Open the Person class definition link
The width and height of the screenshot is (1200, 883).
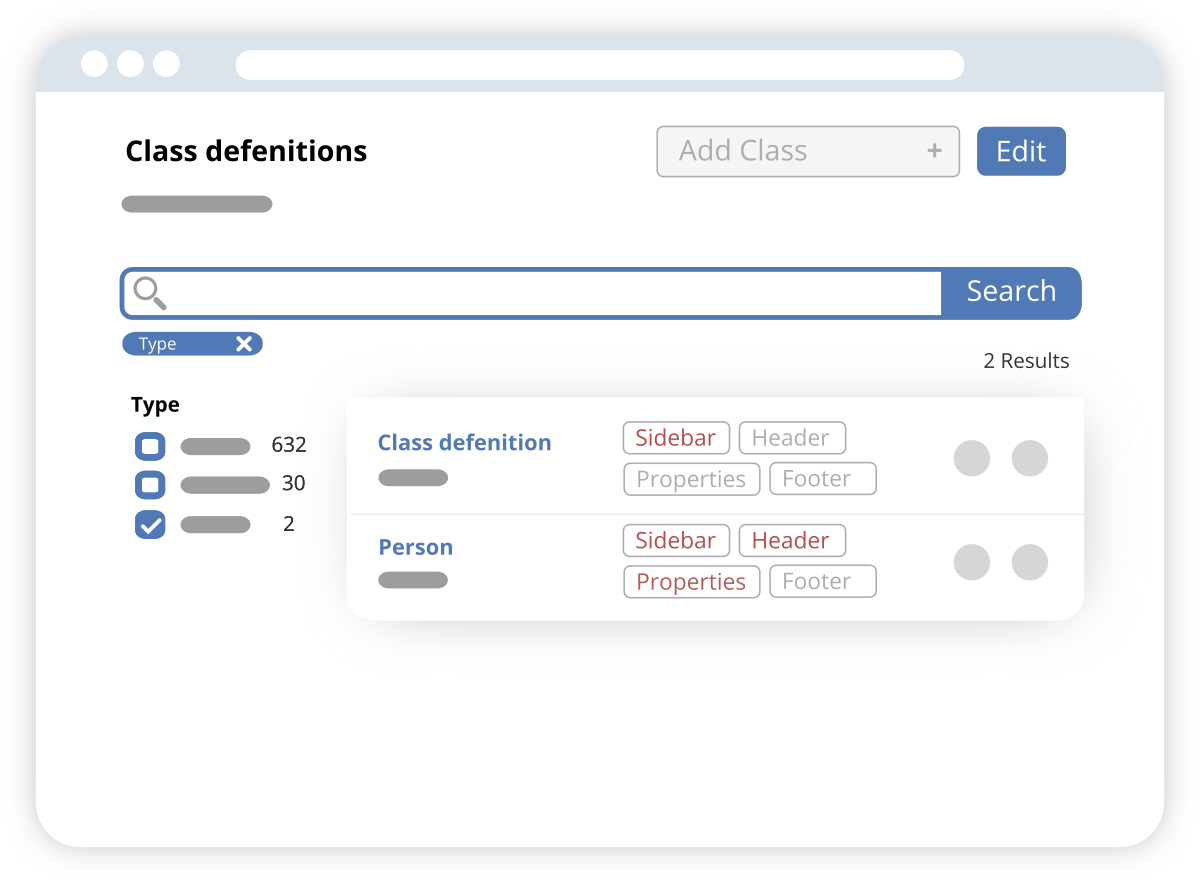[x=415, y=547]
